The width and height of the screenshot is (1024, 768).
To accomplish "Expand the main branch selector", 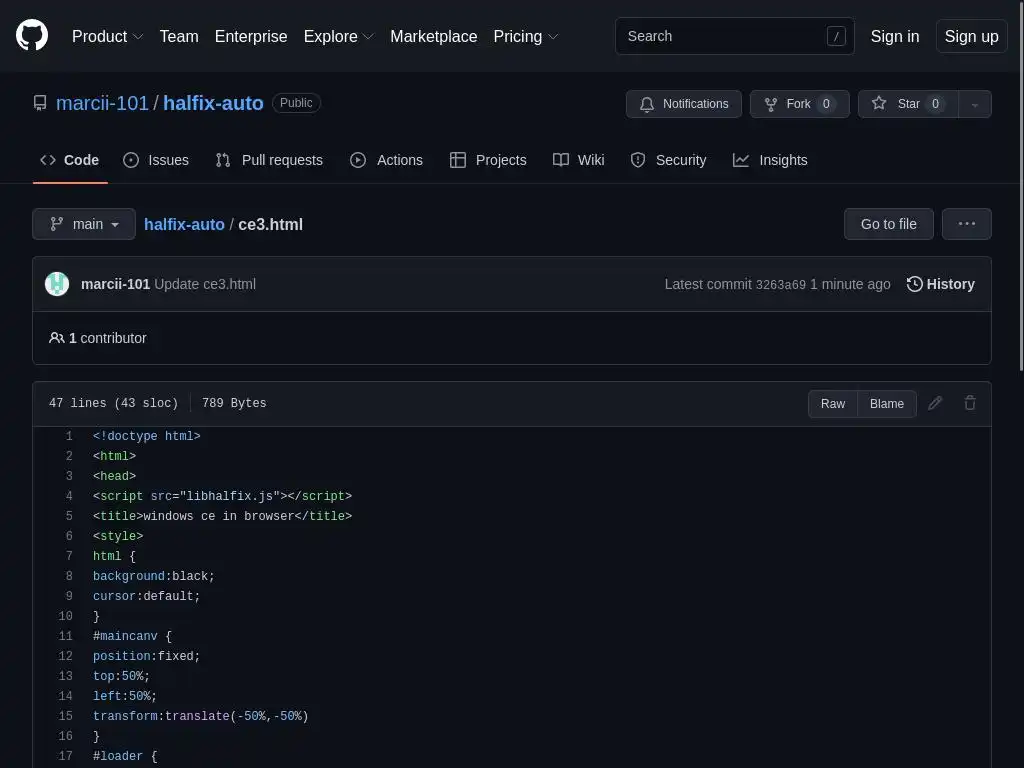I will tap(84, 224).
